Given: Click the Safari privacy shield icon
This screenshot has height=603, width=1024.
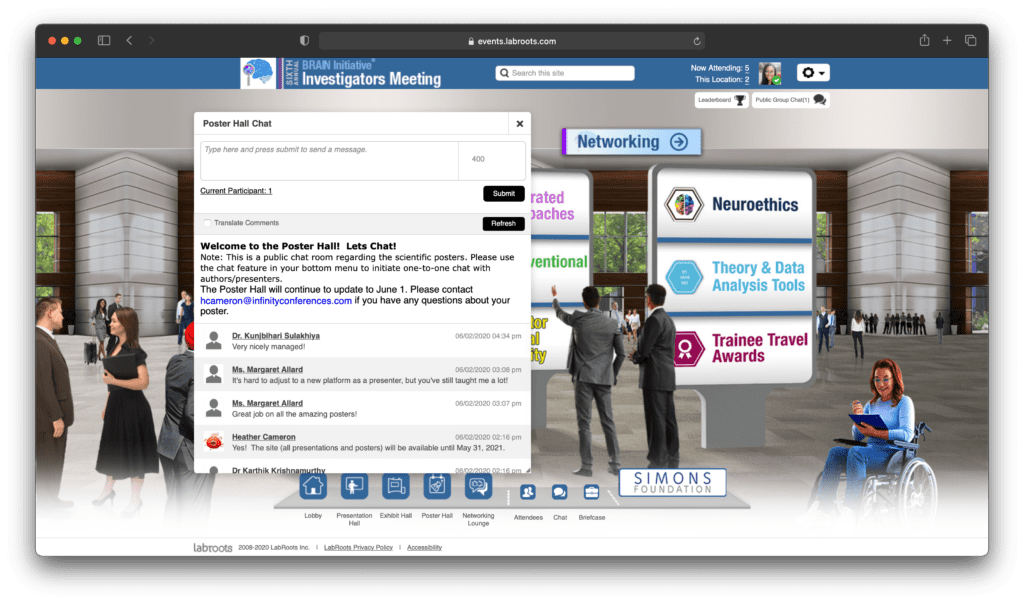Looking at the screenshot, I should click(x=304, y=41).
